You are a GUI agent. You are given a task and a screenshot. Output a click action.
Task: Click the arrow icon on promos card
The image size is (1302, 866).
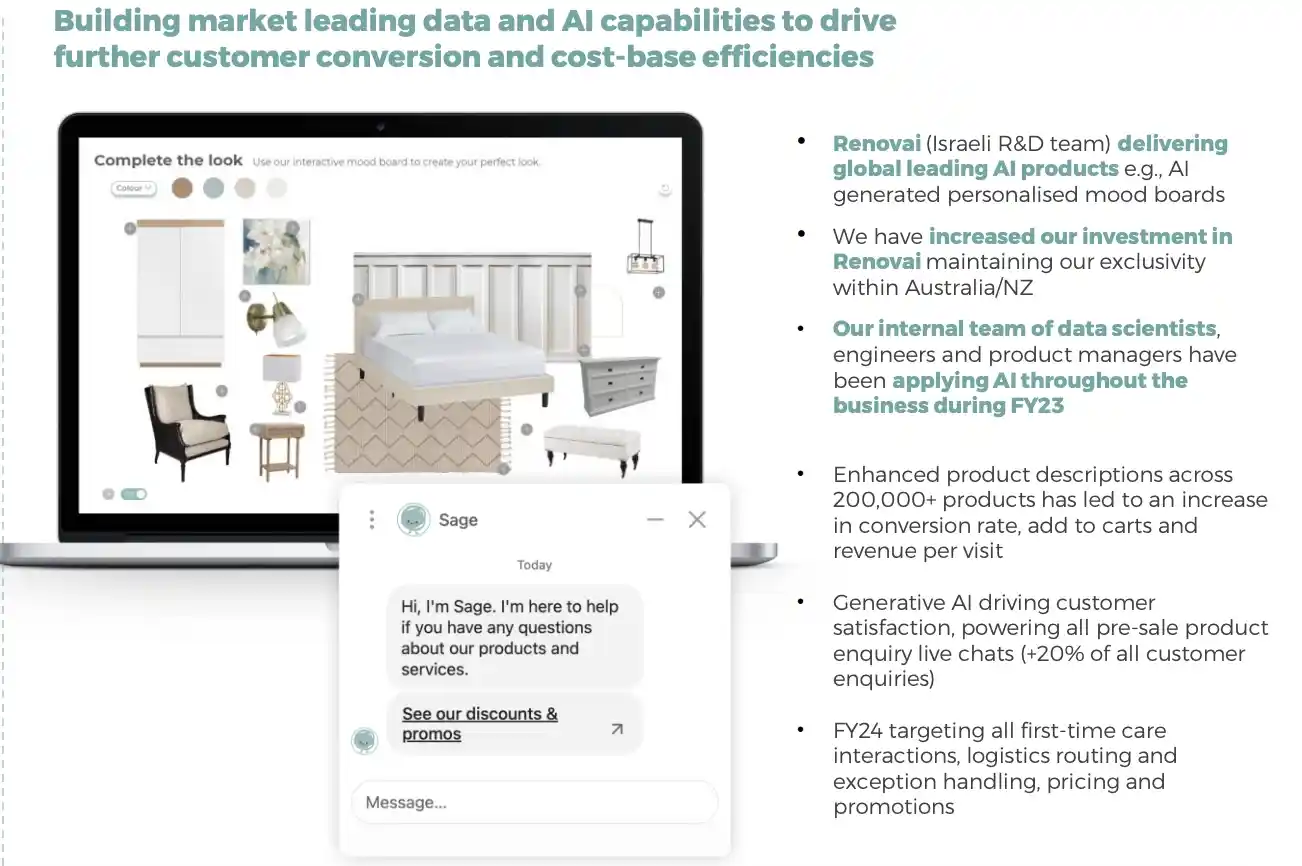(617, 730)
